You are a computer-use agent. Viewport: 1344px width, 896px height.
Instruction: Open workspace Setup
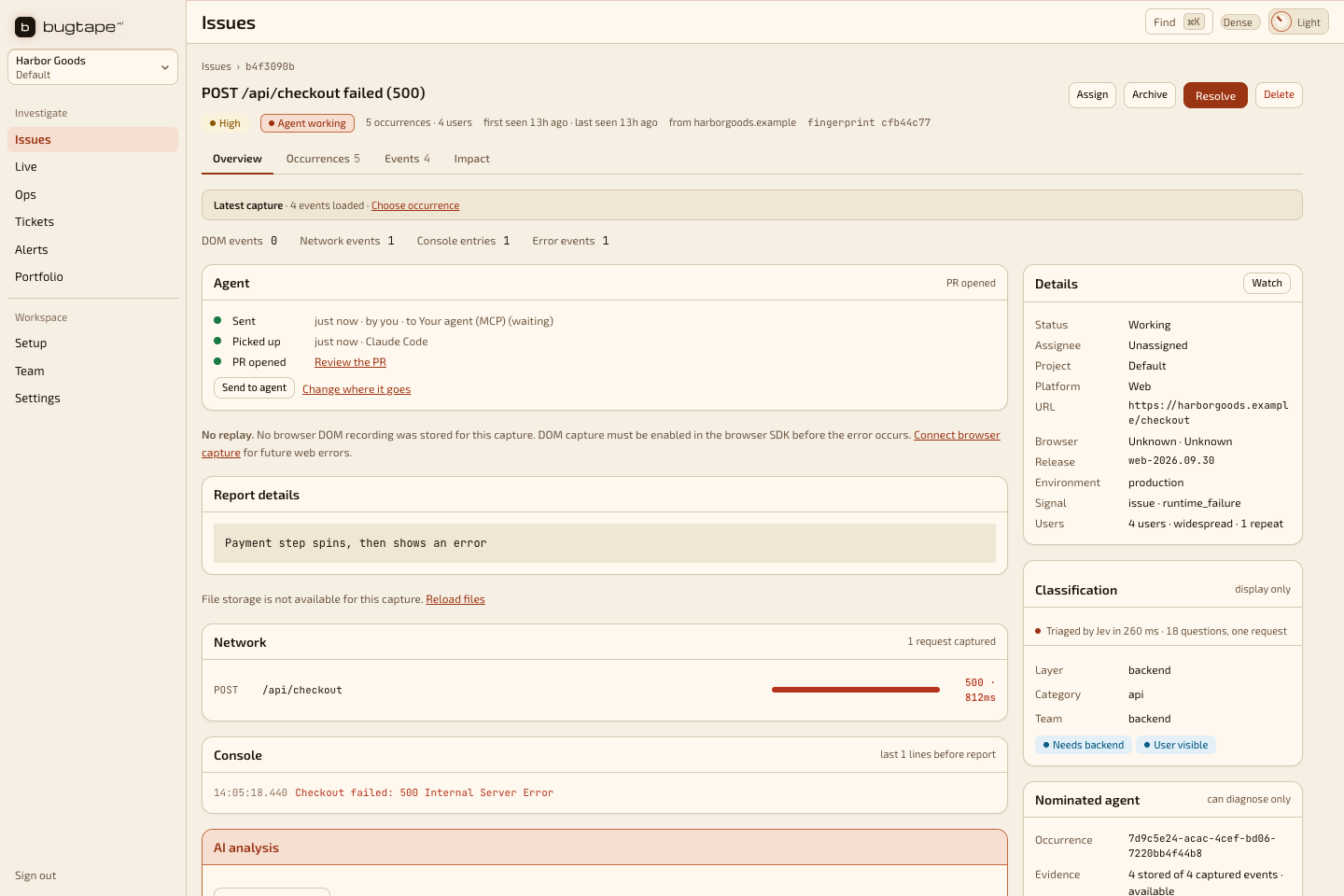(92, 343)
